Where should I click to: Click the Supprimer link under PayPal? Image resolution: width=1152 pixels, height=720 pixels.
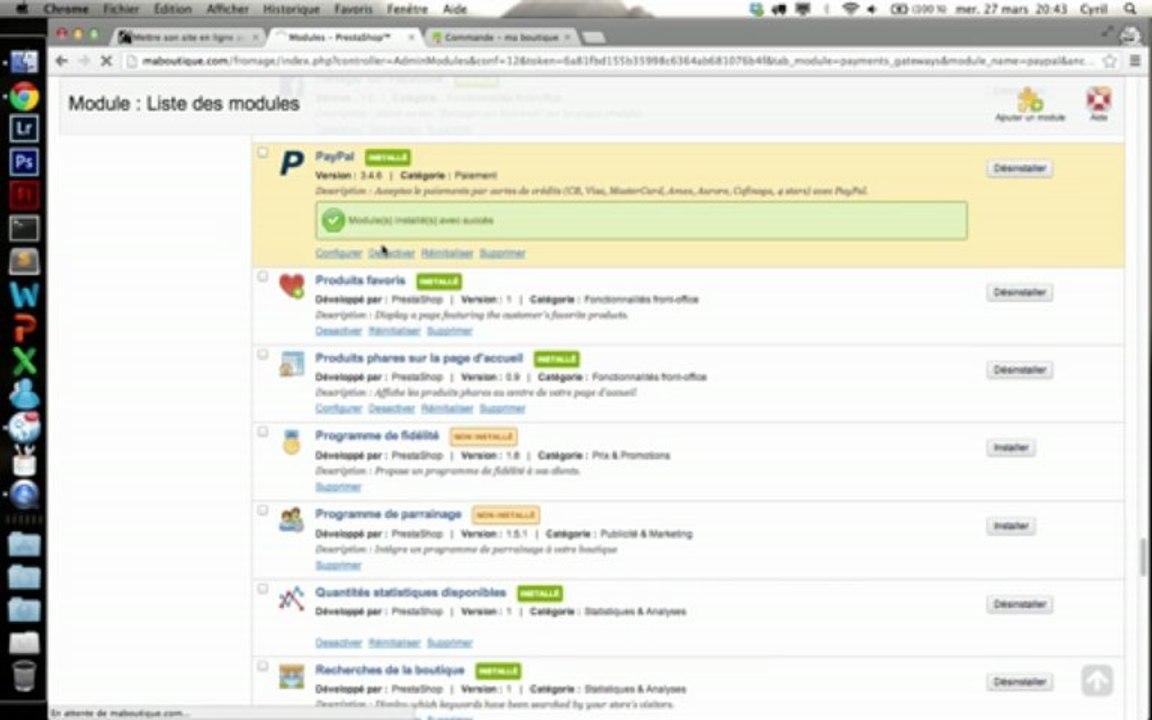click(503, 253)
